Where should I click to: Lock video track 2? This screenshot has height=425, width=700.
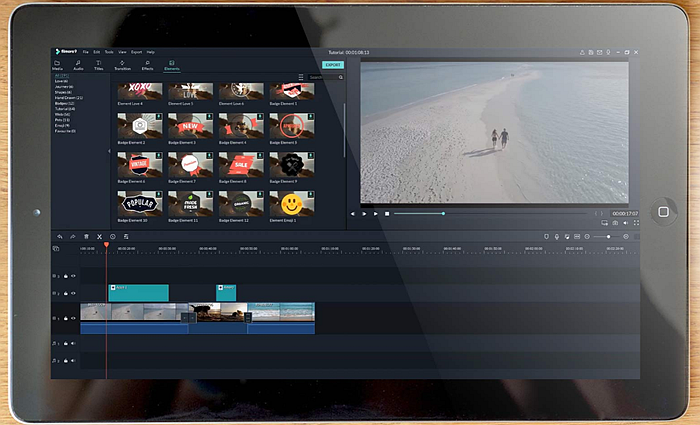[x=66, y=293]
